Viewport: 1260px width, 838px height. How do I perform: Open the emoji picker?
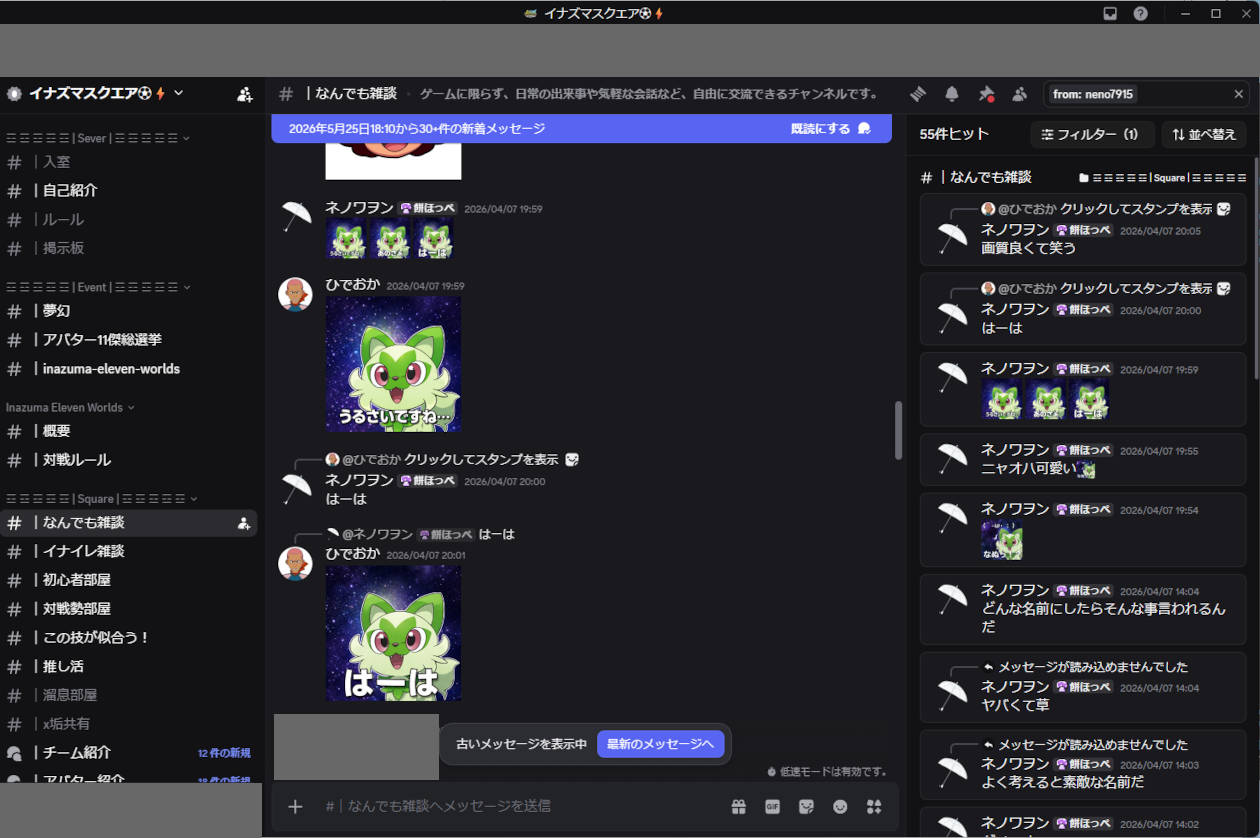coord(840,806)
